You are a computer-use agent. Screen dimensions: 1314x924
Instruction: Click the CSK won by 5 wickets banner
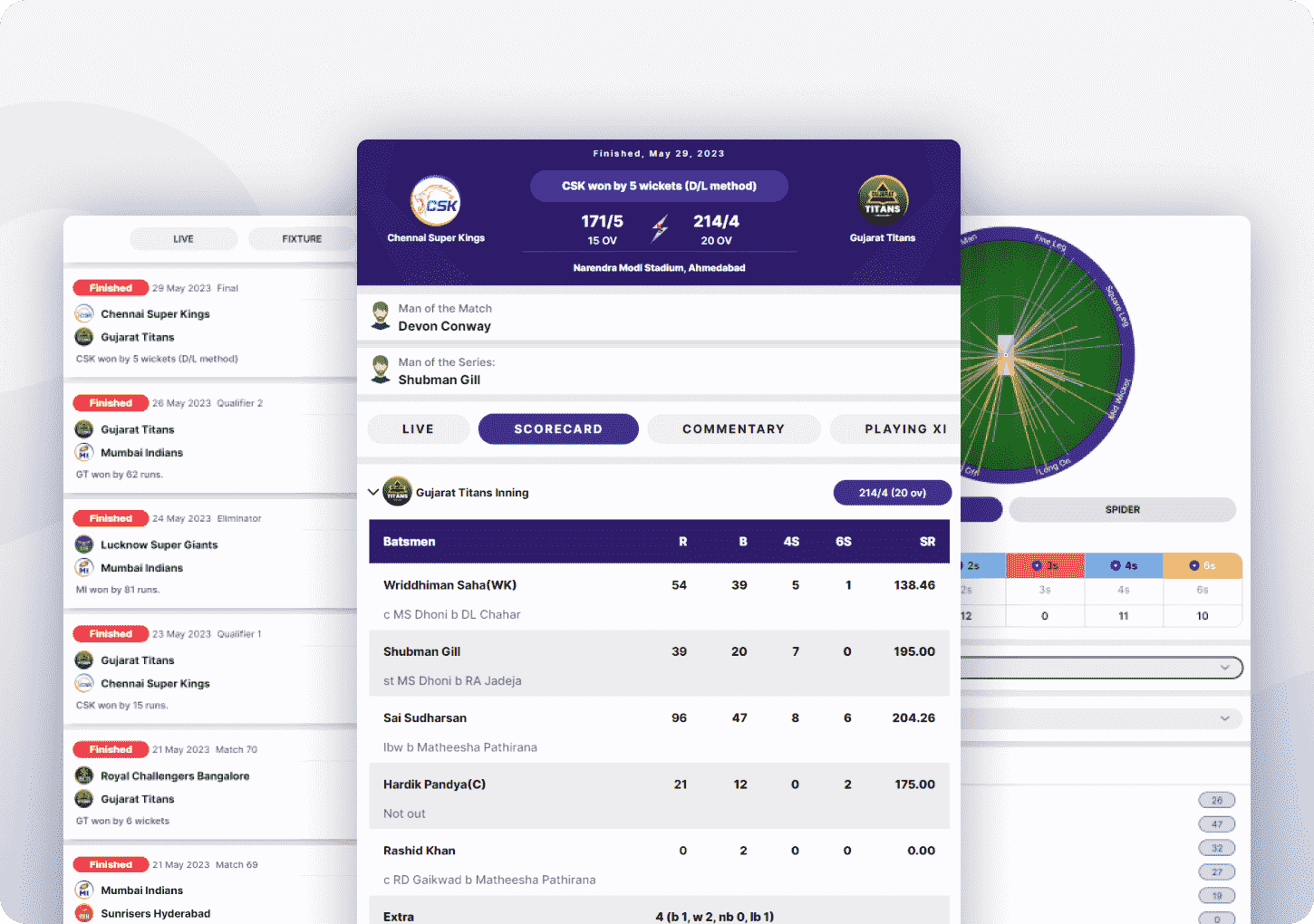tap(659, 186)
